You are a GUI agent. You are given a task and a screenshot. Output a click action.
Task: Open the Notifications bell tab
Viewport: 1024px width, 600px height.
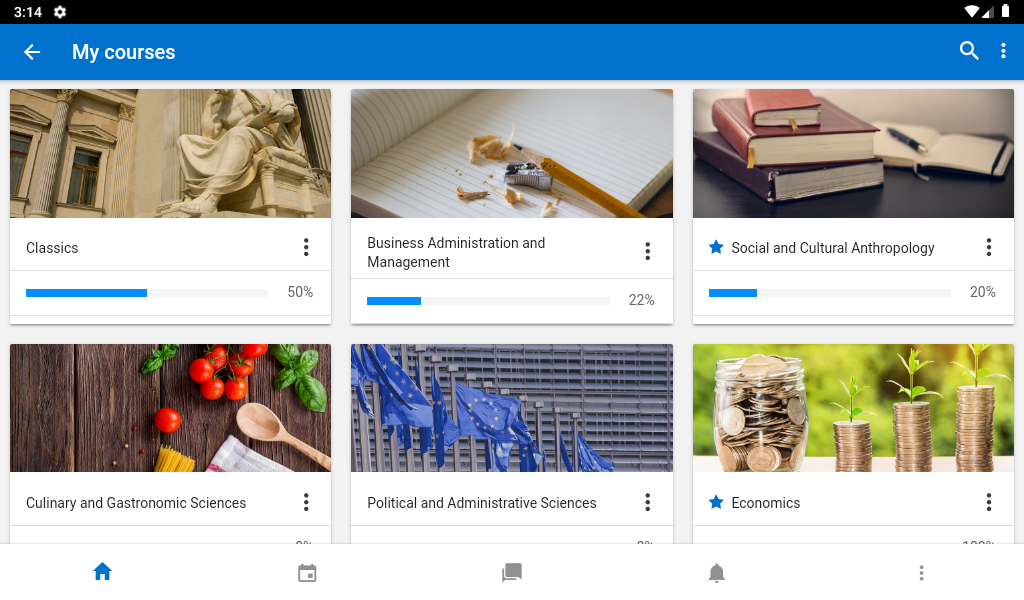pyautogui.click(x=716, y=573)
